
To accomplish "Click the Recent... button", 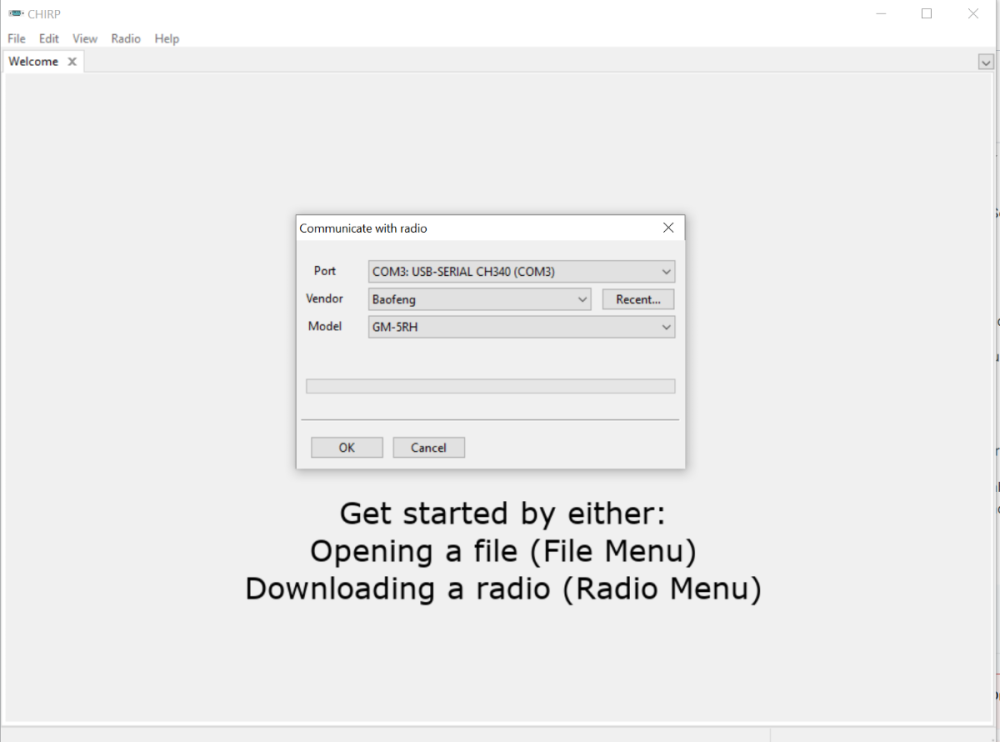I will pos(637,299).
